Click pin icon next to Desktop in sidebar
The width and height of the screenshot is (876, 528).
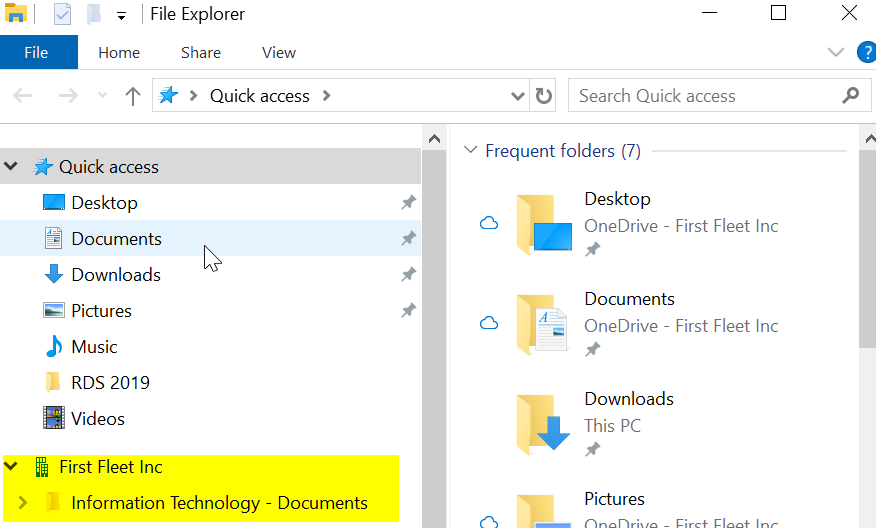pos(408,202)
